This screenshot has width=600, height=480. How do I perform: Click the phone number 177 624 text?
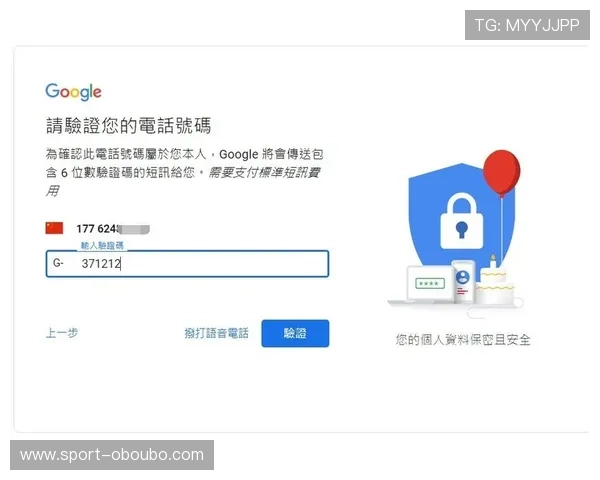pos(98,229)
